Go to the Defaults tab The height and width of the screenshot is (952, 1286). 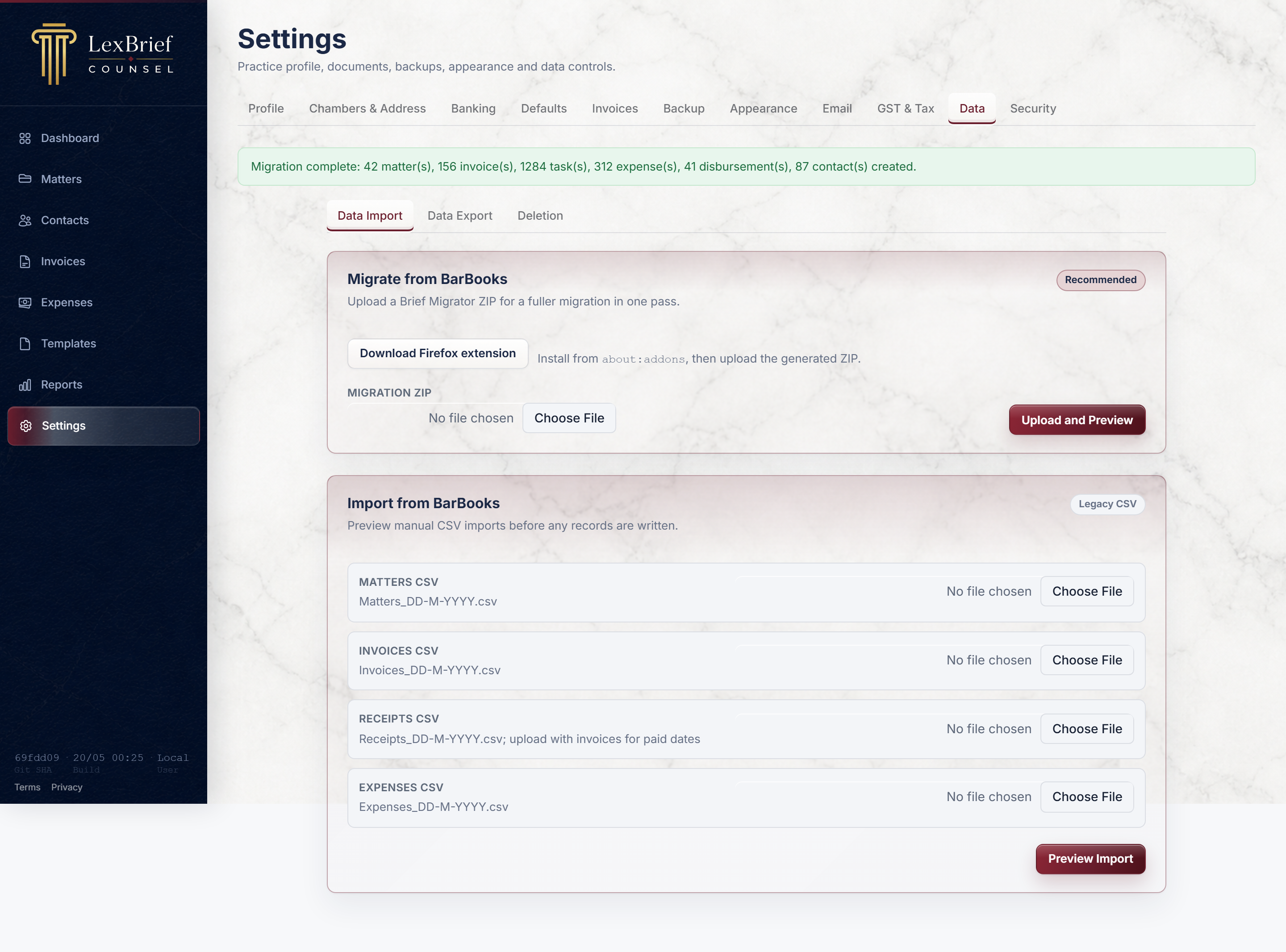[544, 109]
